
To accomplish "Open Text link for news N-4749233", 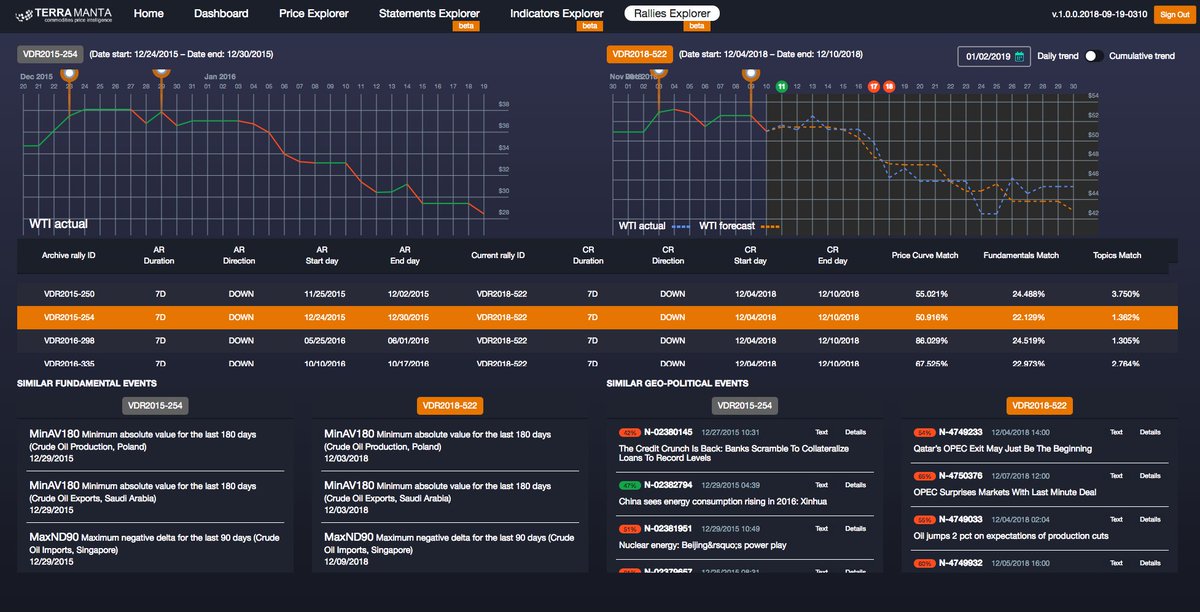I will (x=1117, y=432).
